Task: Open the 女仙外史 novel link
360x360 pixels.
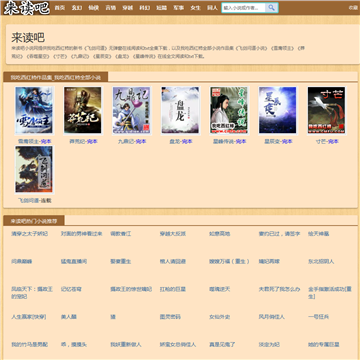Action: click(x=220, y=317)
